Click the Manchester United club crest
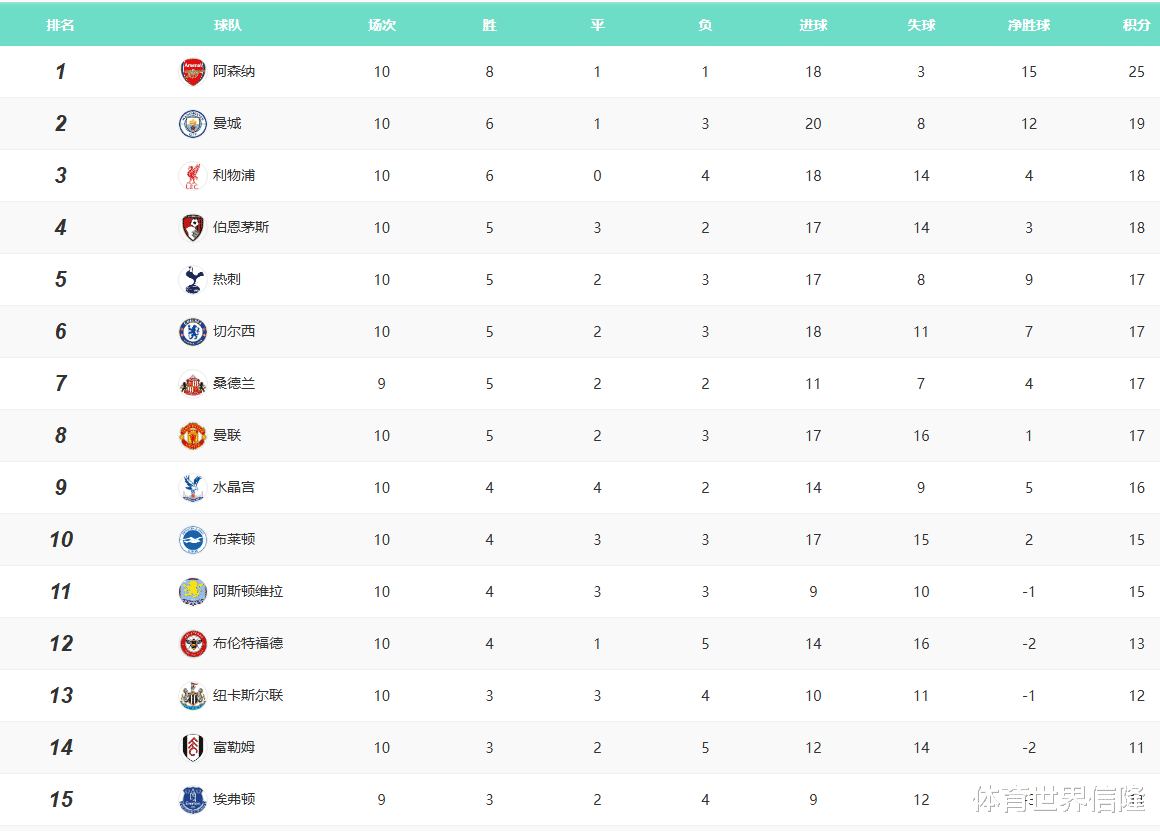 click(x=193, y=436)
